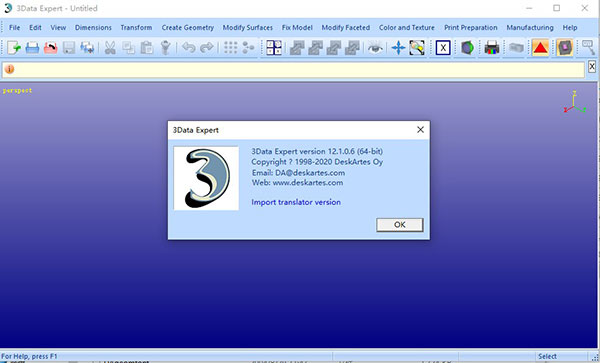Click the redo arrow icon

207,48
